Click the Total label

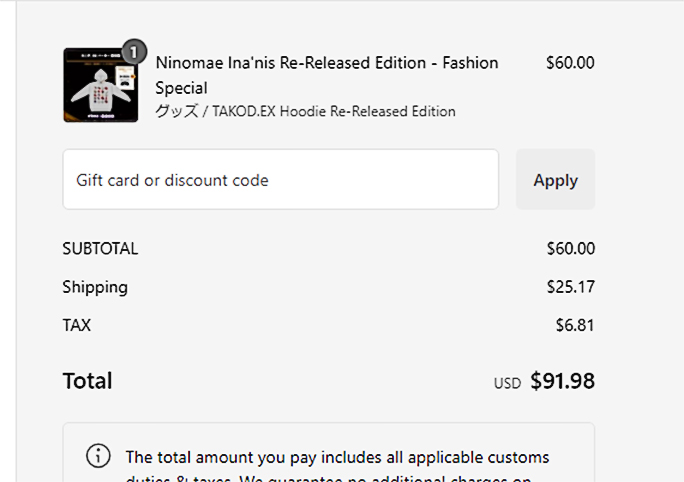coord(87,381)
